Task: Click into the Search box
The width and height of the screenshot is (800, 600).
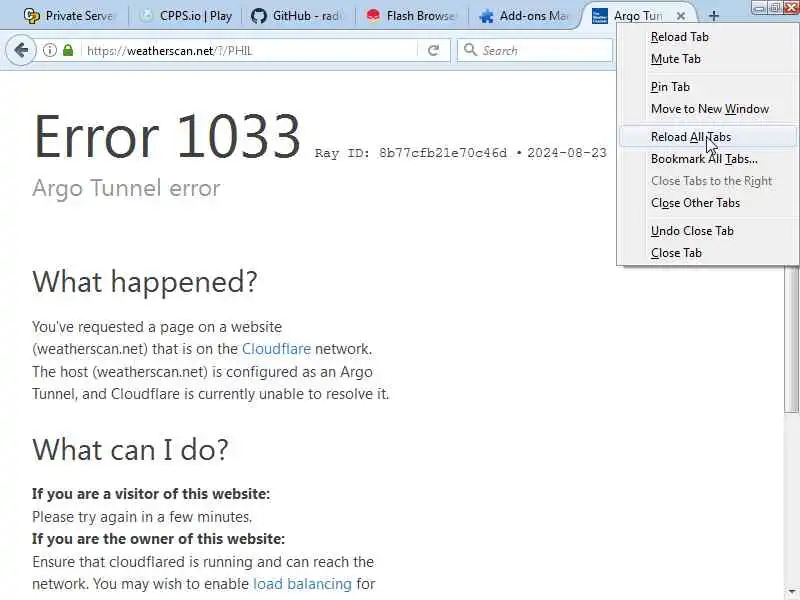Action: [535, 50]
